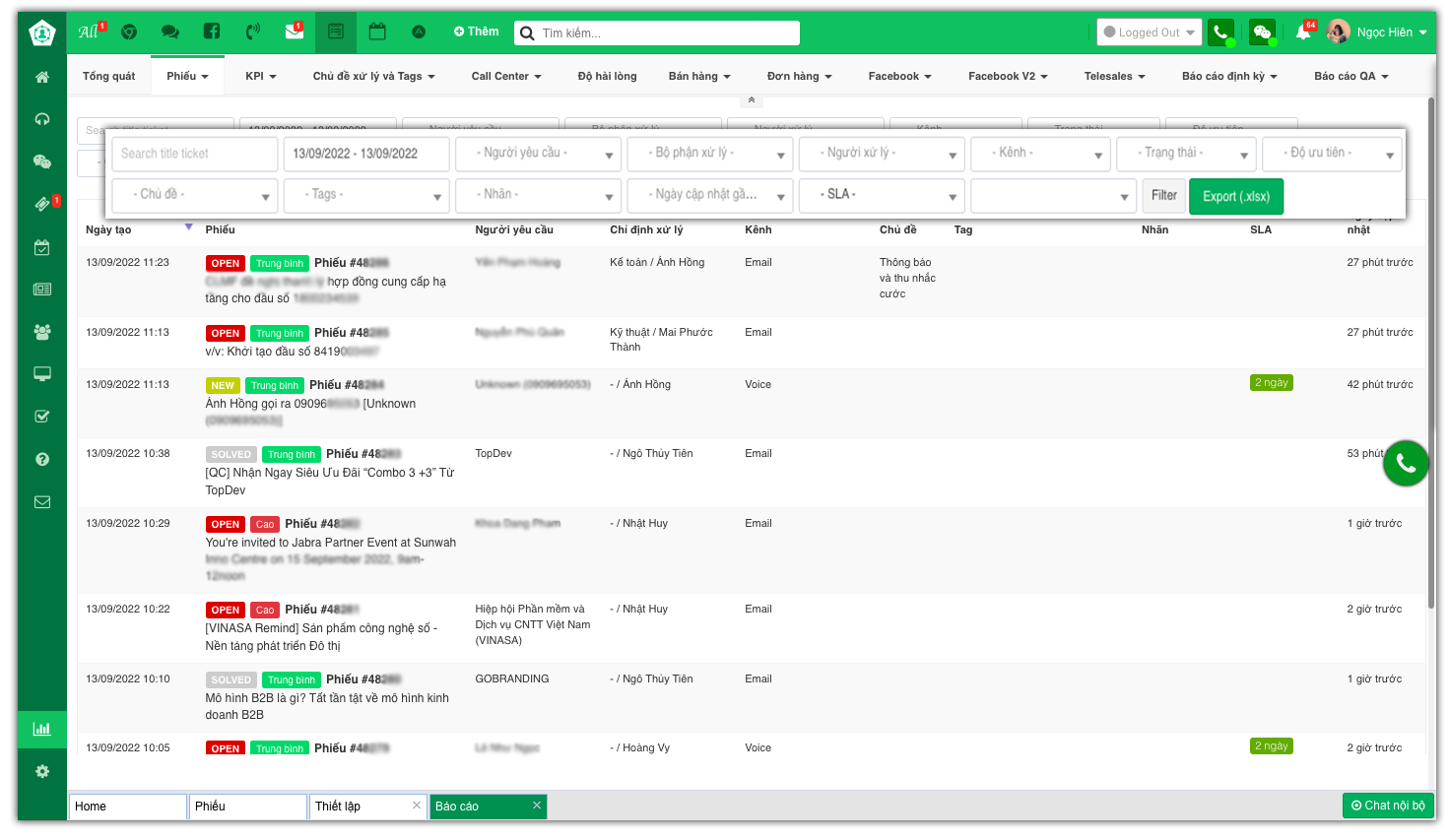This screenshot has height=840, width=1449.
Task: Open the Call Center menu
Action: point(506,76)
